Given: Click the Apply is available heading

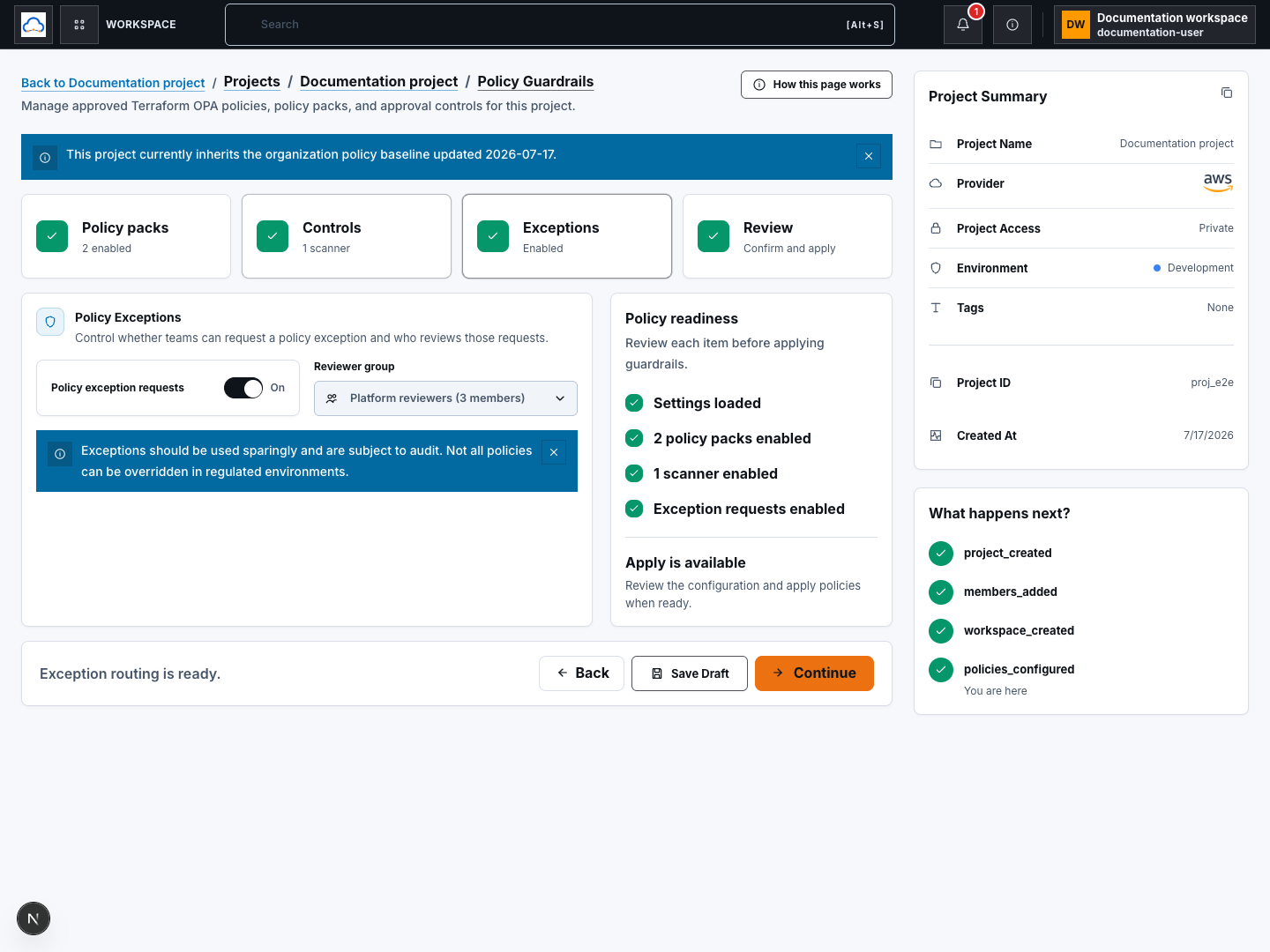Looking at the screenshot, I should (x=685, y=562).
